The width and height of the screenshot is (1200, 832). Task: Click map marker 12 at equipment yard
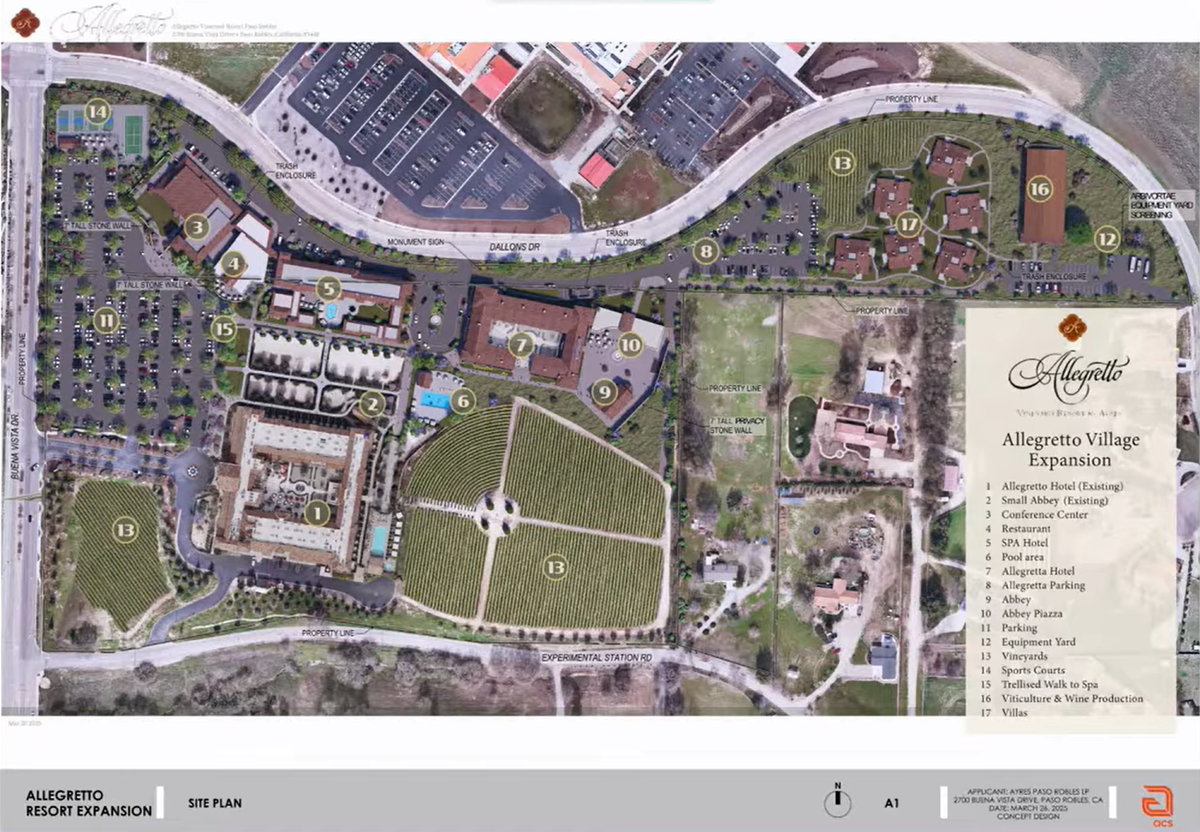pos(1107,239)
